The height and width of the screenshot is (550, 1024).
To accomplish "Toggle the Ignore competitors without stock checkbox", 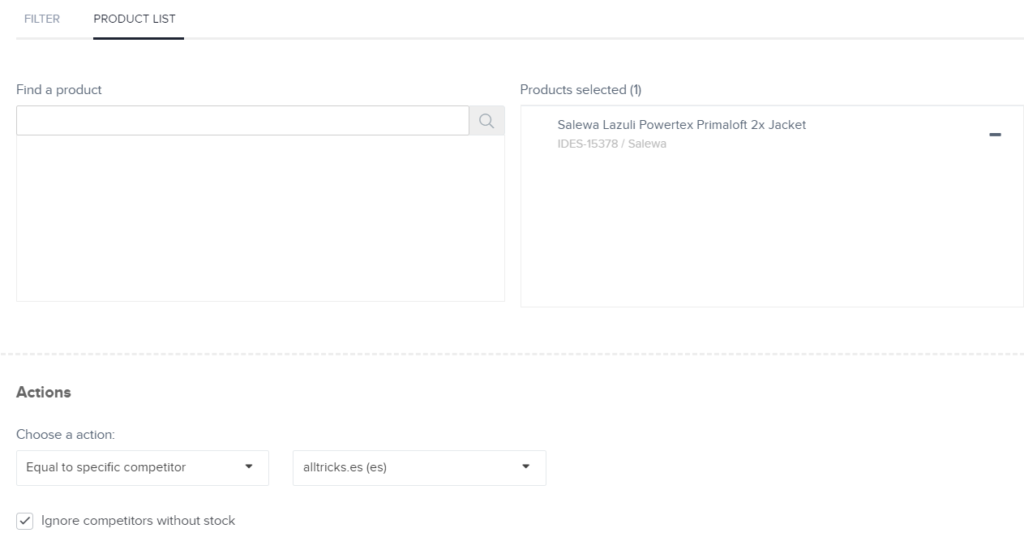I will tap(26, 521).
